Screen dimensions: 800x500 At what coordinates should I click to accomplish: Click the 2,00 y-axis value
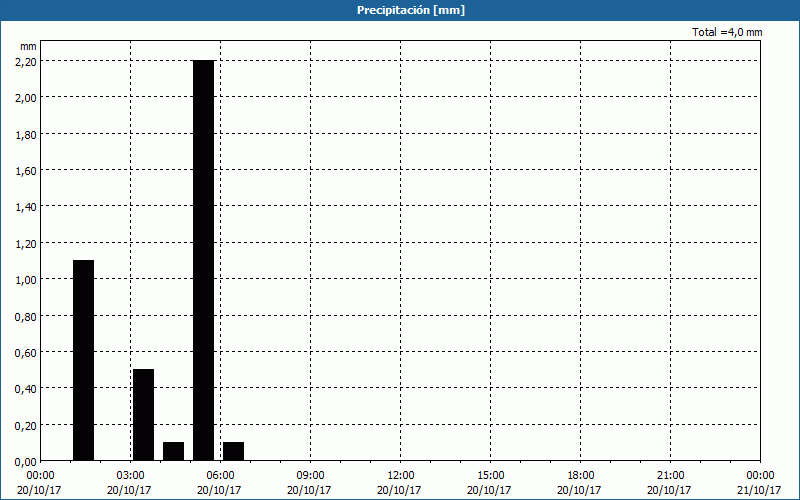coord(26,97)
